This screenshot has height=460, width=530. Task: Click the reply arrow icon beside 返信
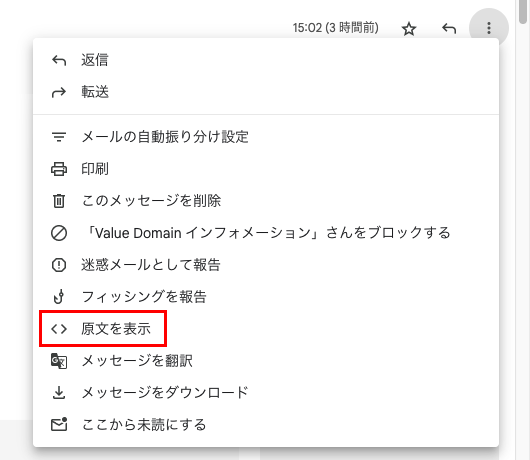coord(59,60)
